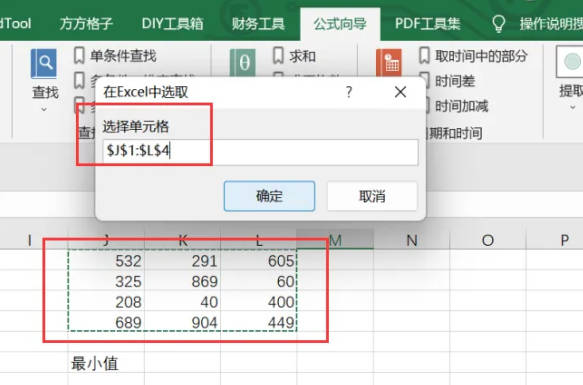583x385 pixels.
Task: Click the 操作说明搜索 search box
Action: (x=551, y=23)
